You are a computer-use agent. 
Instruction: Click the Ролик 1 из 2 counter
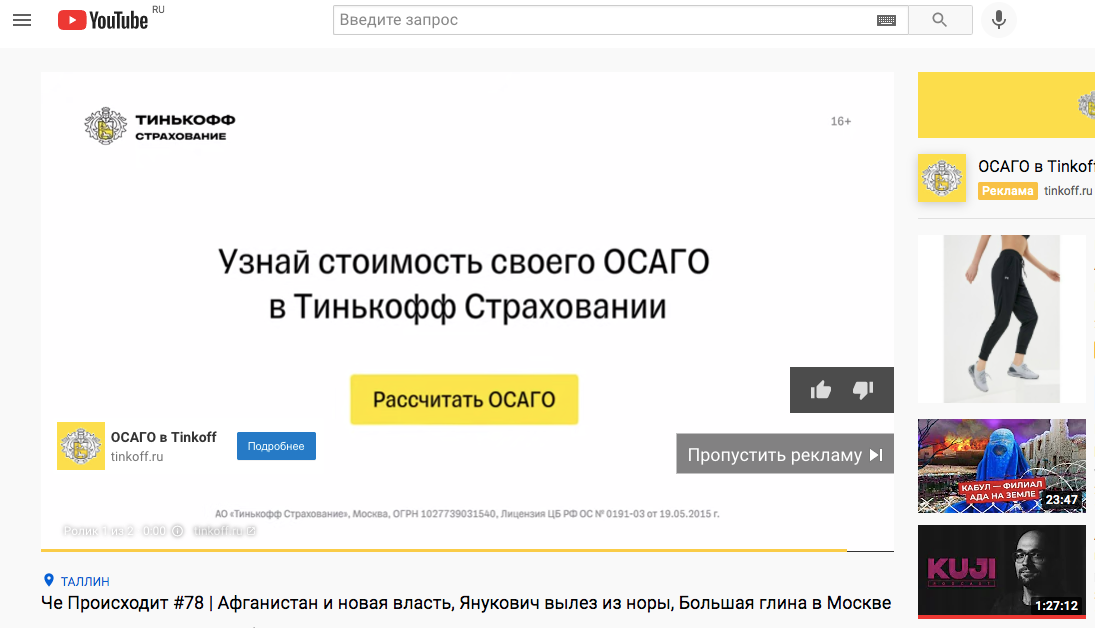[x=98, y=531]
